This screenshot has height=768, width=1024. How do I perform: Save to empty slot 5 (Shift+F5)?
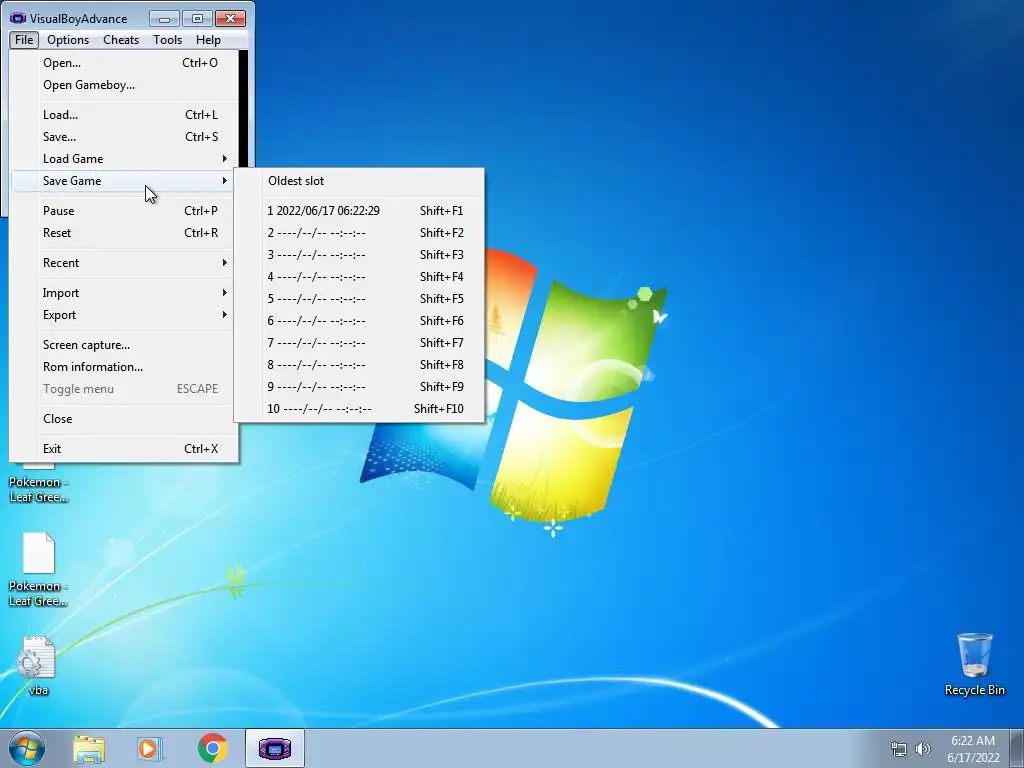(x=359, y=299)
